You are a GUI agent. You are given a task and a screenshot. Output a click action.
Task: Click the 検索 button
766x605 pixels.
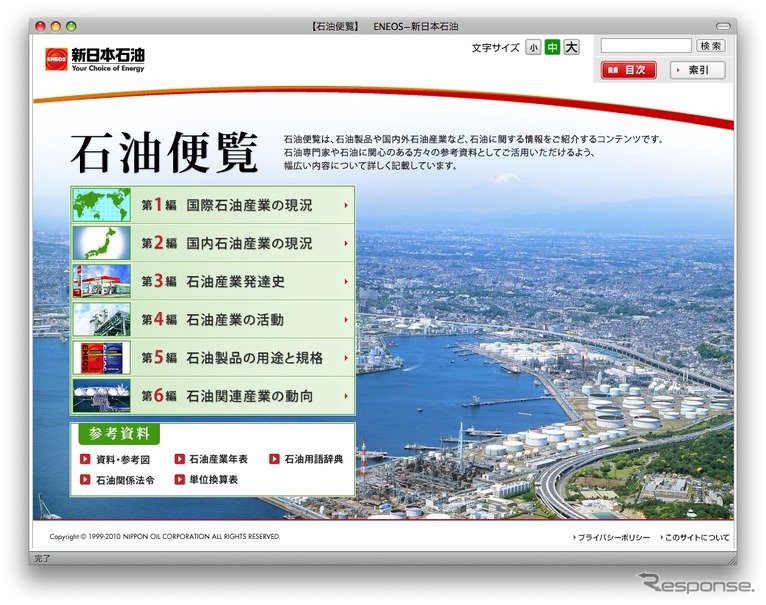tap(710, 46)
